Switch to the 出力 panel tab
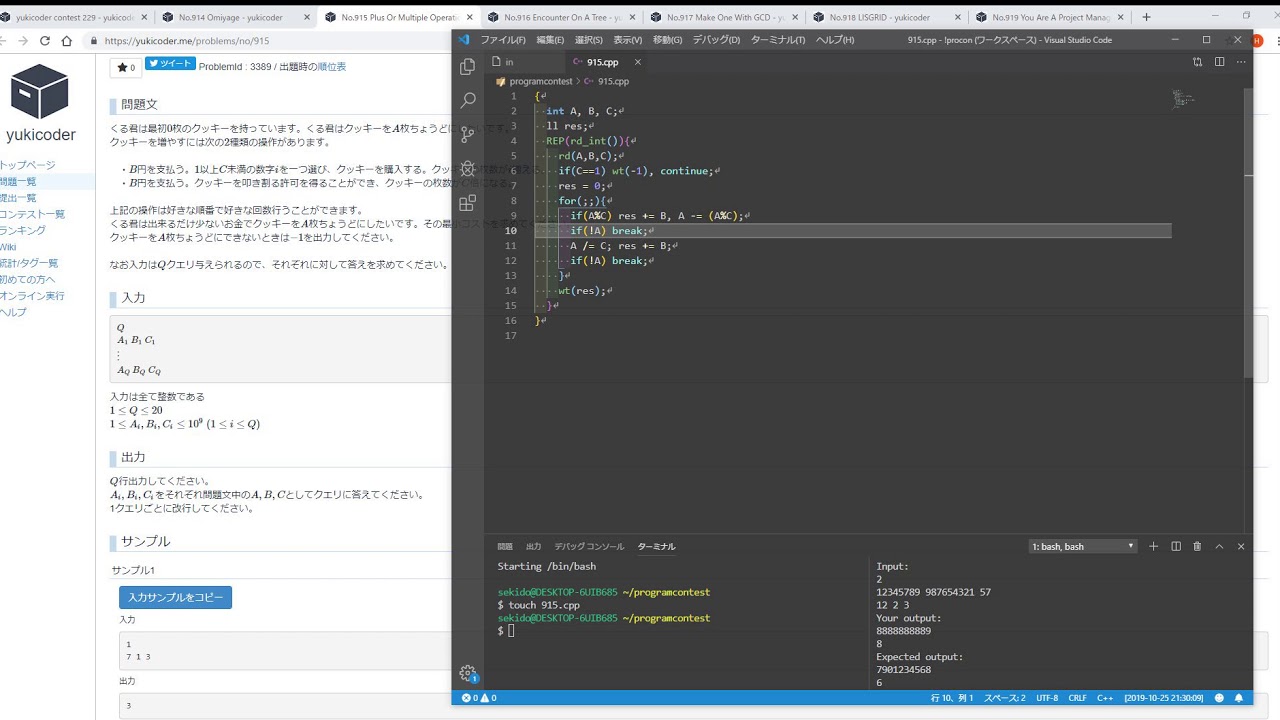The width and height of the screenshot is (1280, 720). click(533, 546)
